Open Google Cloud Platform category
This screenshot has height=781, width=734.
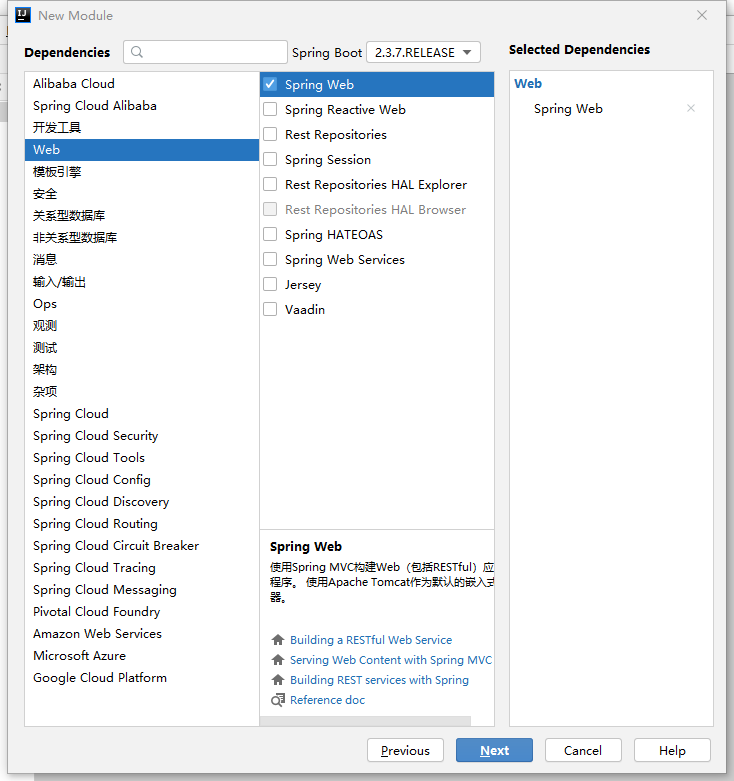[x=142, y=677]
